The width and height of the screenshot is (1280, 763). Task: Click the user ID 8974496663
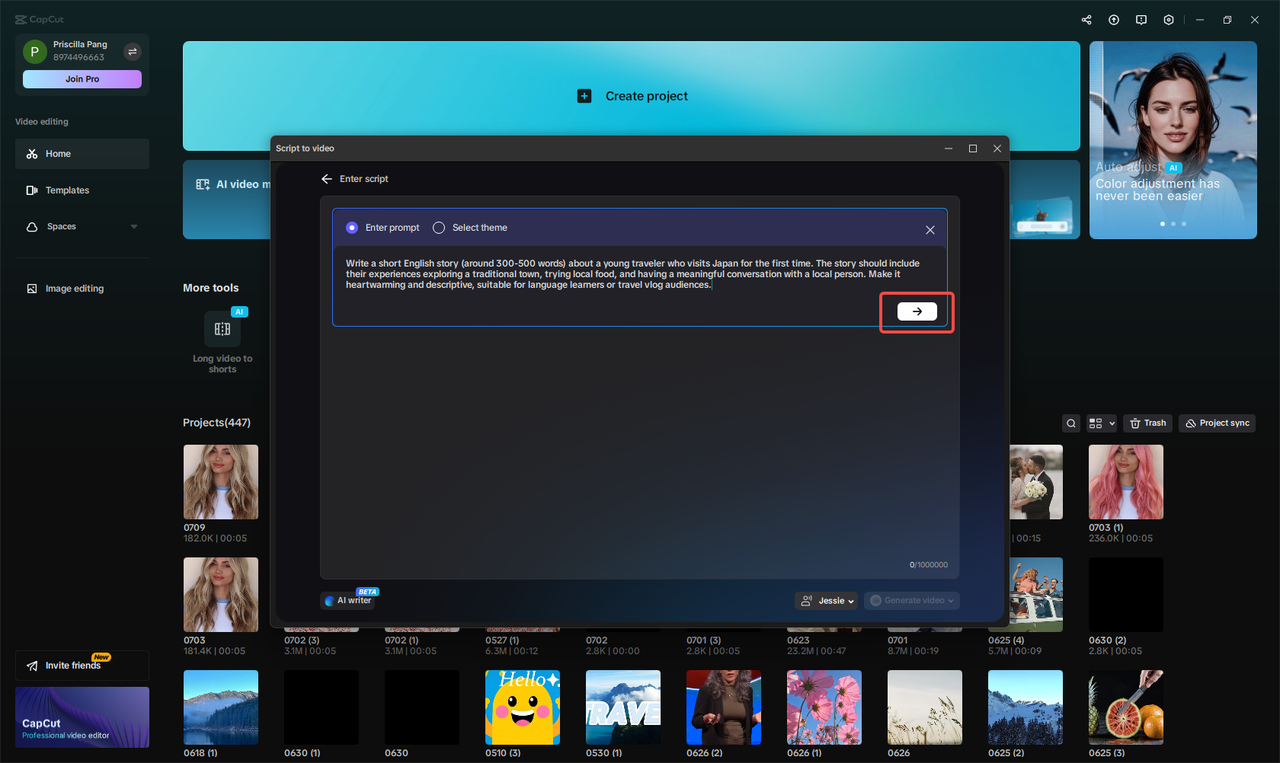[x=79, y=58]
